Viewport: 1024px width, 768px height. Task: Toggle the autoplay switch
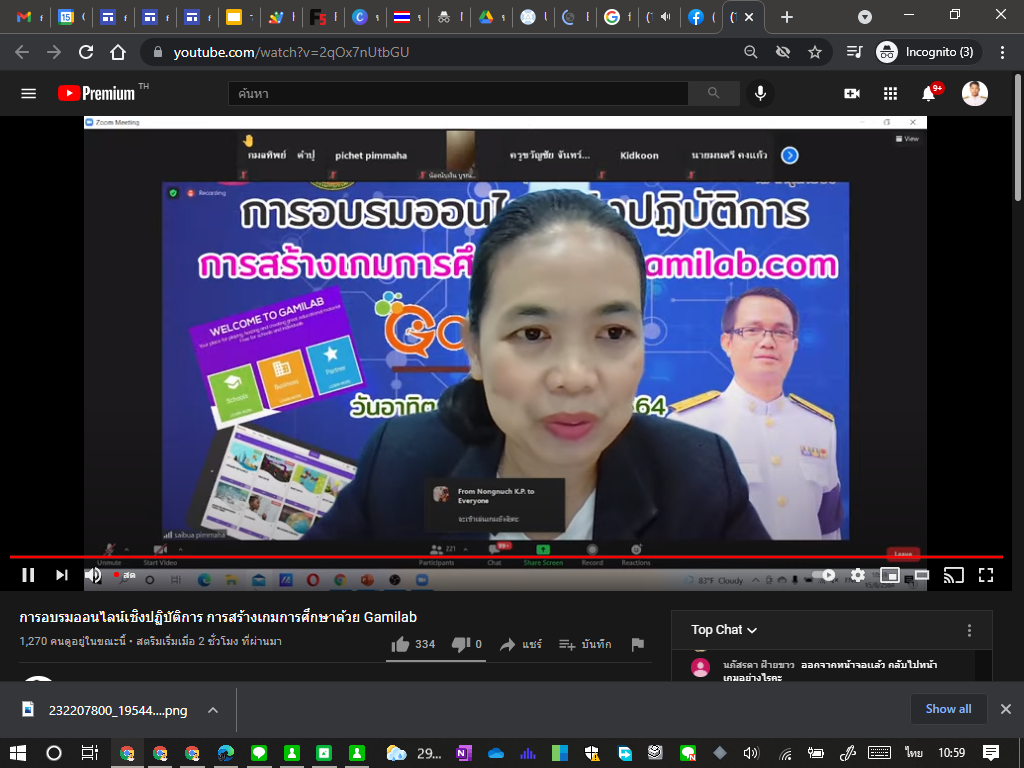click(824, 575)
